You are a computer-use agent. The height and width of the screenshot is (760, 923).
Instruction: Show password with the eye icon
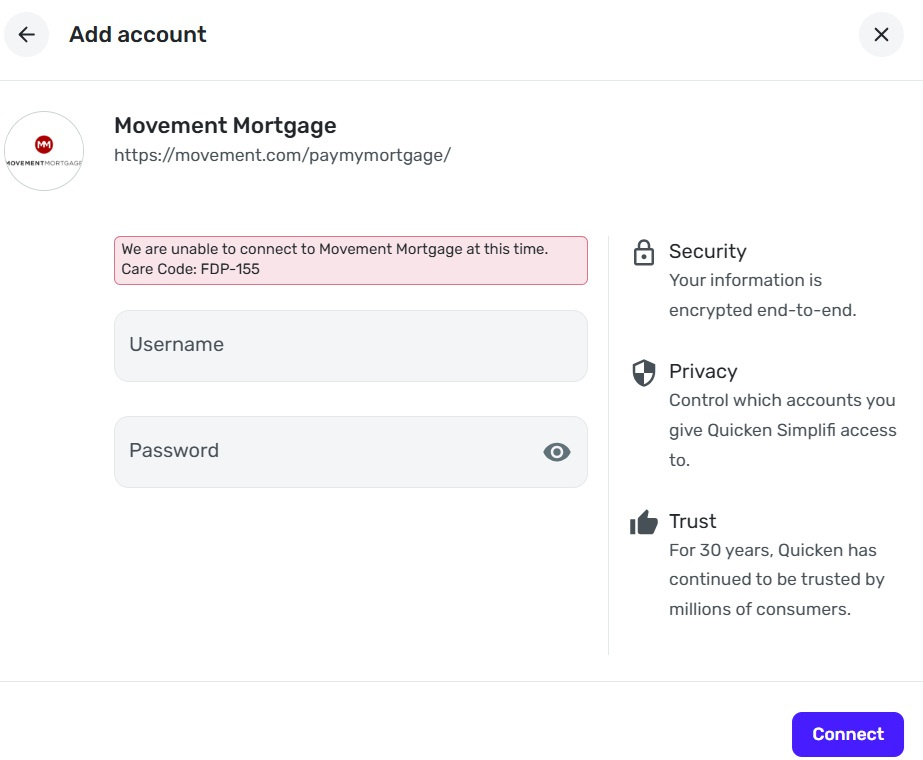click(556, 452)
